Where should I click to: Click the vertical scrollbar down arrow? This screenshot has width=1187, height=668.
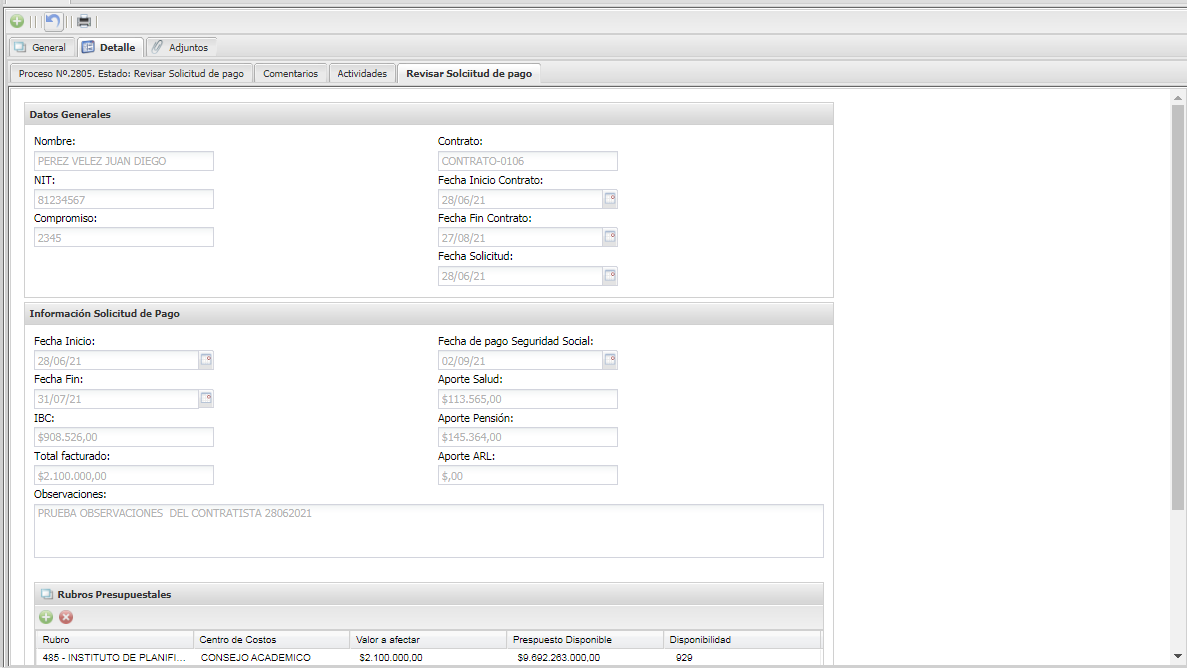[1177, 656]
